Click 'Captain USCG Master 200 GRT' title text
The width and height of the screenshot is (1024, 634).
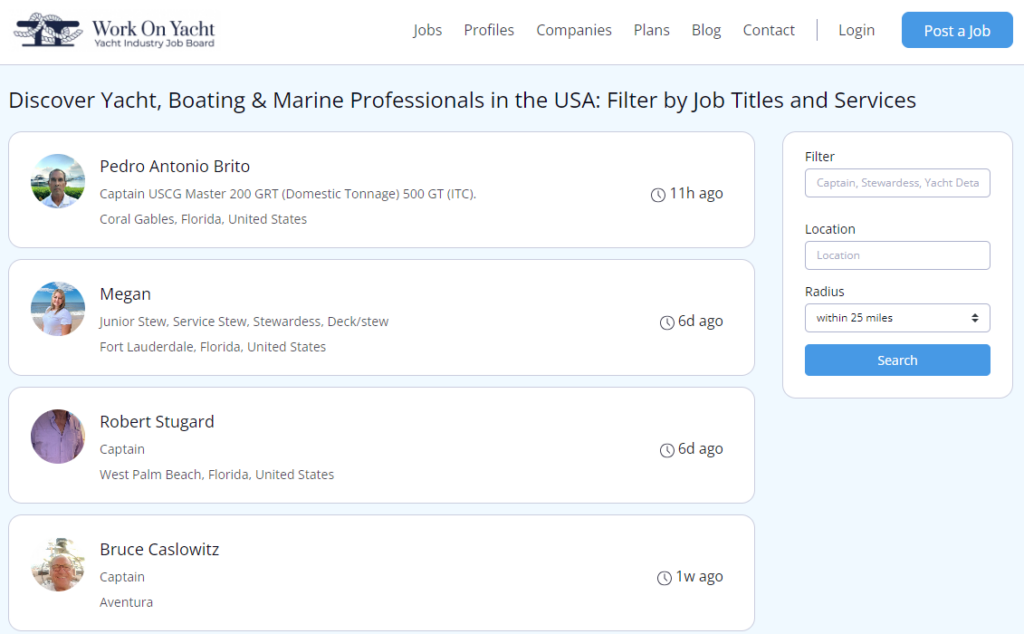288,194
